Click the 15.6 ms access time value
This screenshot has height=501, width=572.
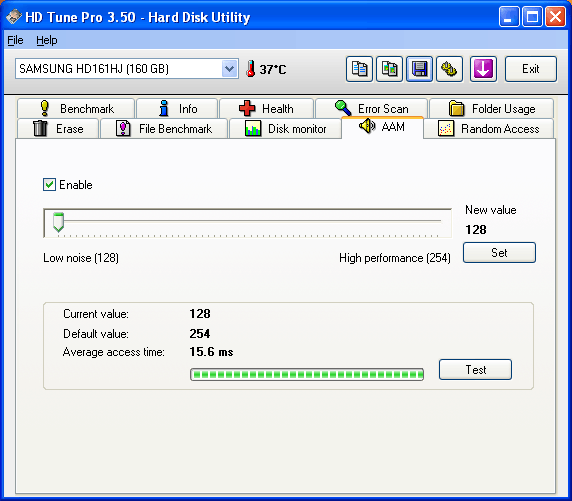click(211, 352)
